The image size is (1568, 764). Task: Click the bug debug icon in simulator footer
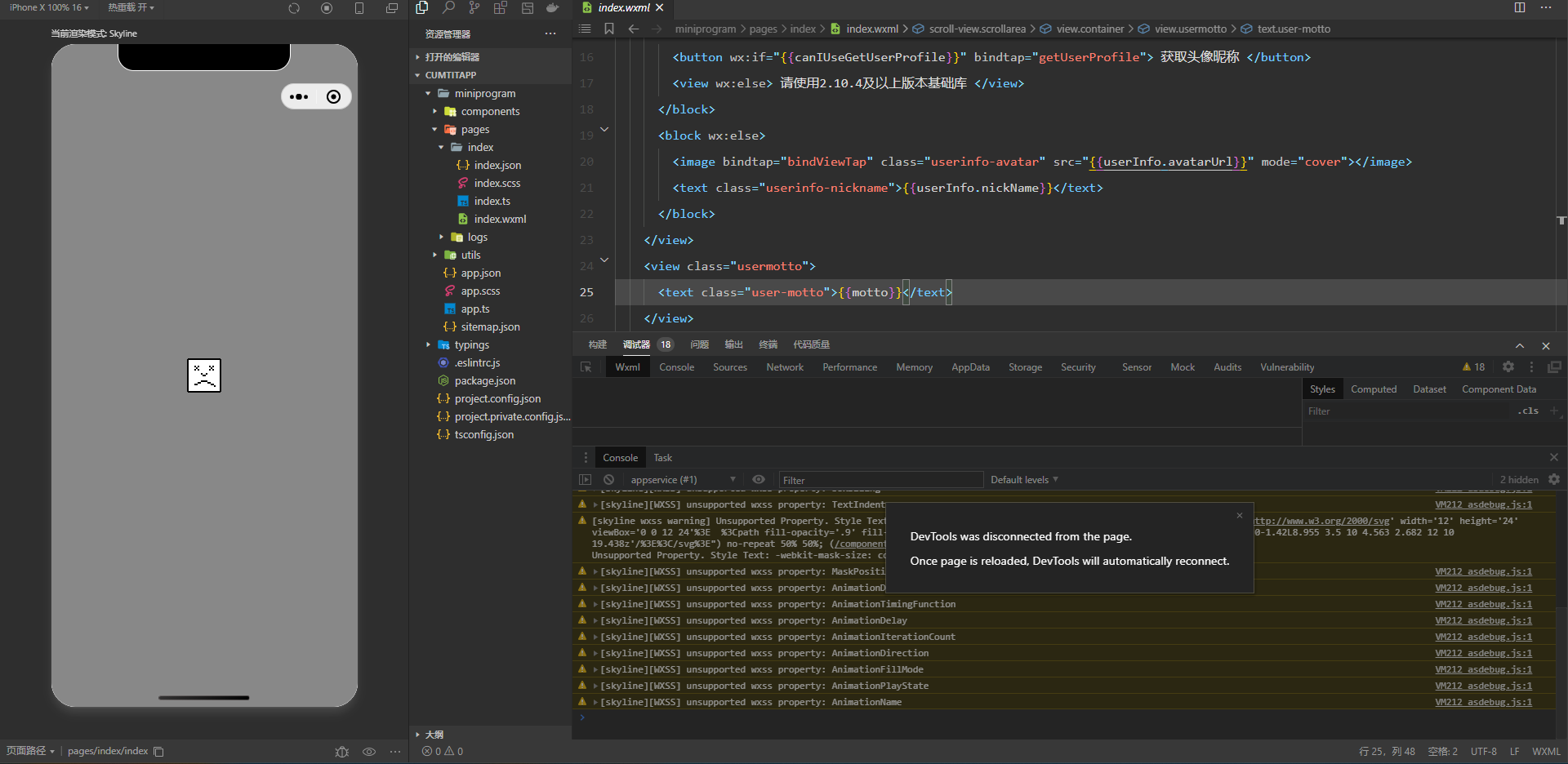click(342, 751)
